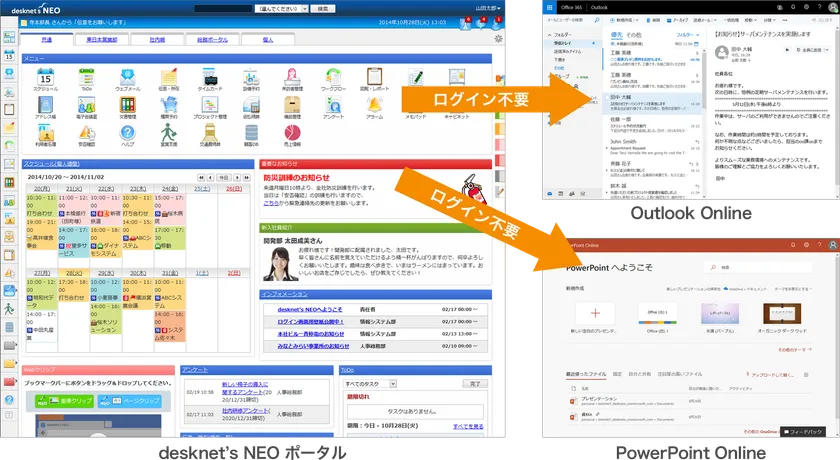Click the 完了 button in ToDo
Image resolution: width=840 pixels, height=460 pixels.
475,383
